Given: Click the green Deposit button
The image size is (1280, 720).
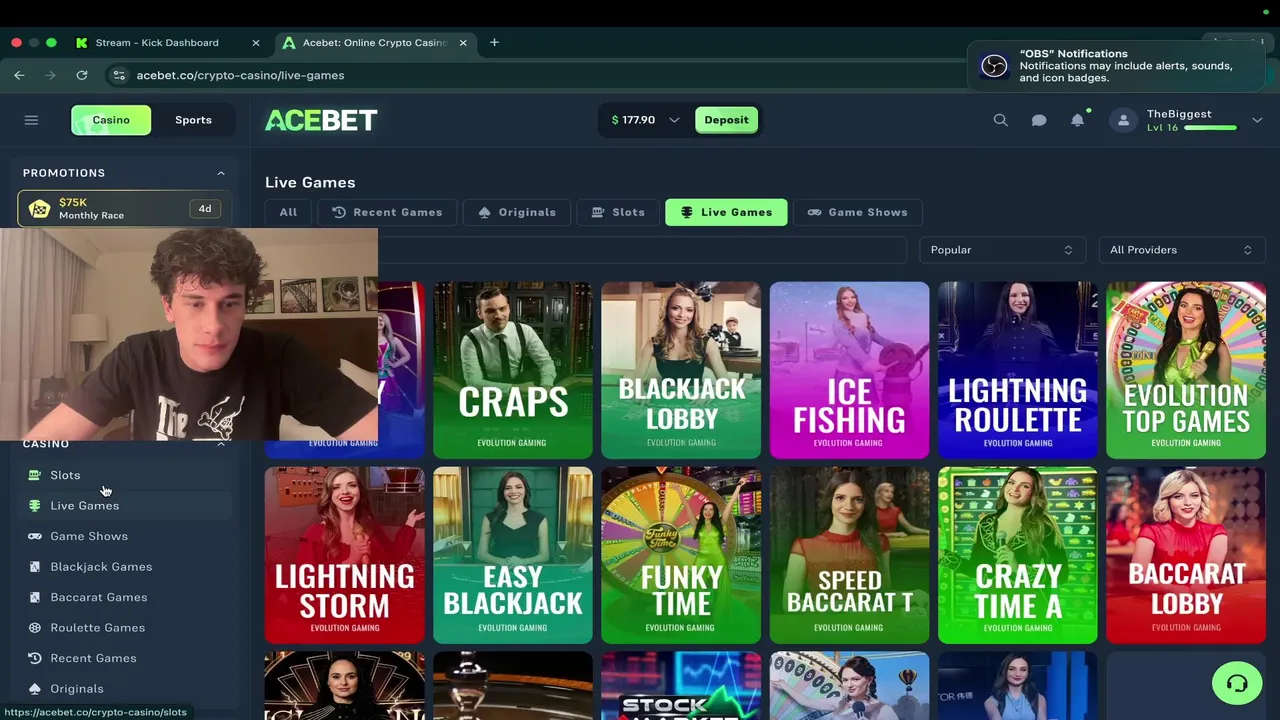Looking at the screenshot, I should [x=726, y=120].
